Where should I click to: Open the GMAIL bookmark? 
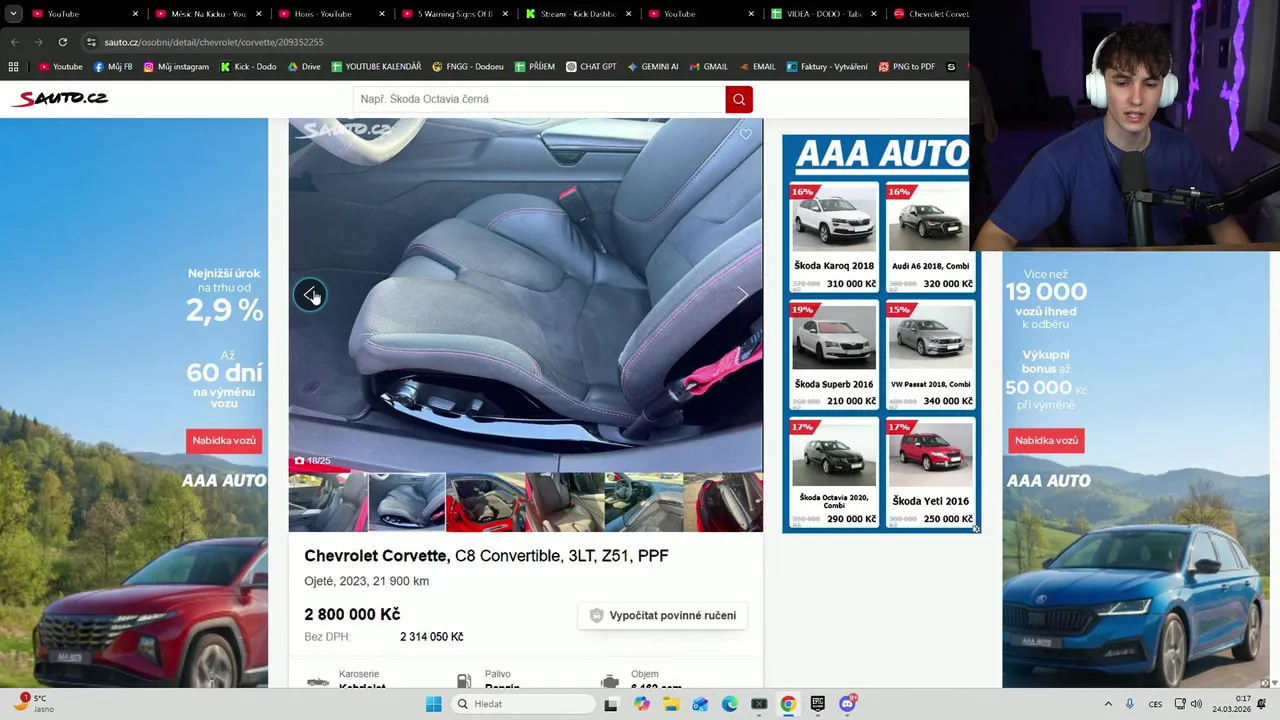[x=709, y=67]
